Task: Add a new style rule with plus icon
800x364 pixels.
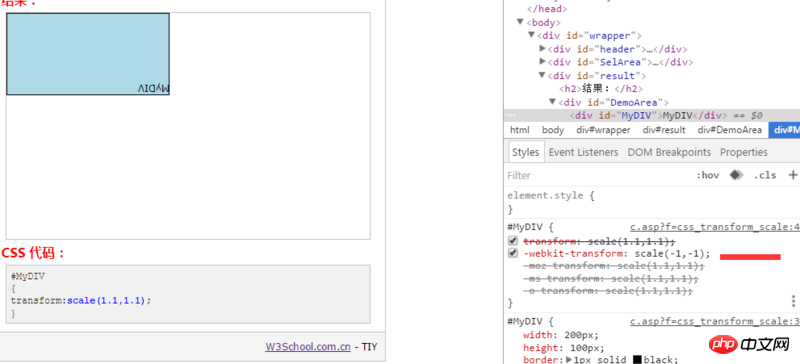Action: pos(793,175)
